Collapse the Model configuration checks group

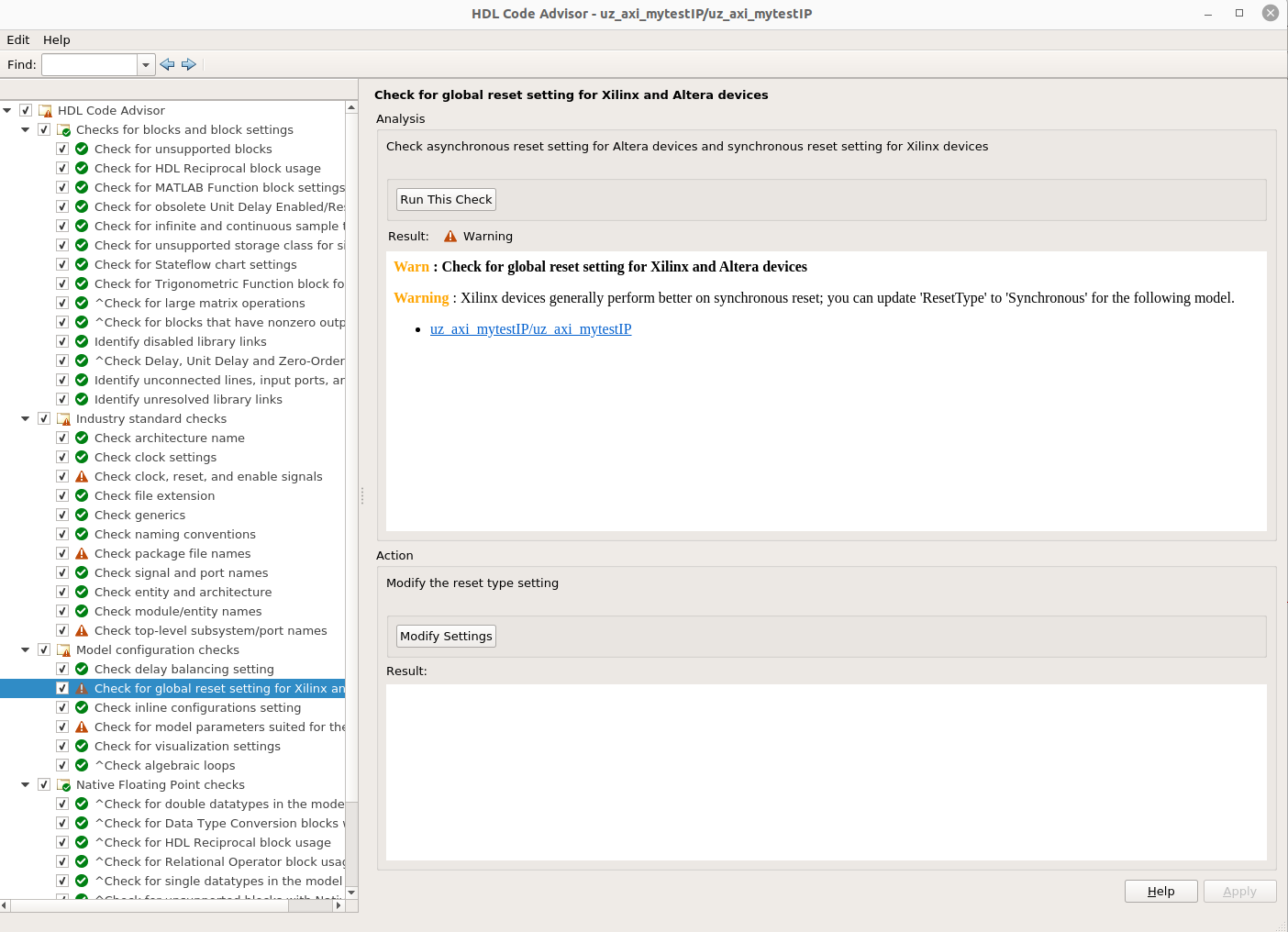pyautogui.click(x=26, y=650)
